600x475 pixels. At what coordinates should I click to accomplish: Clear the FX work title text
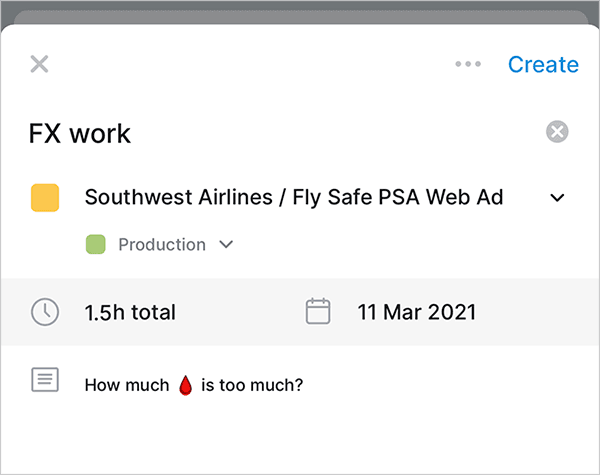(557, 132)
